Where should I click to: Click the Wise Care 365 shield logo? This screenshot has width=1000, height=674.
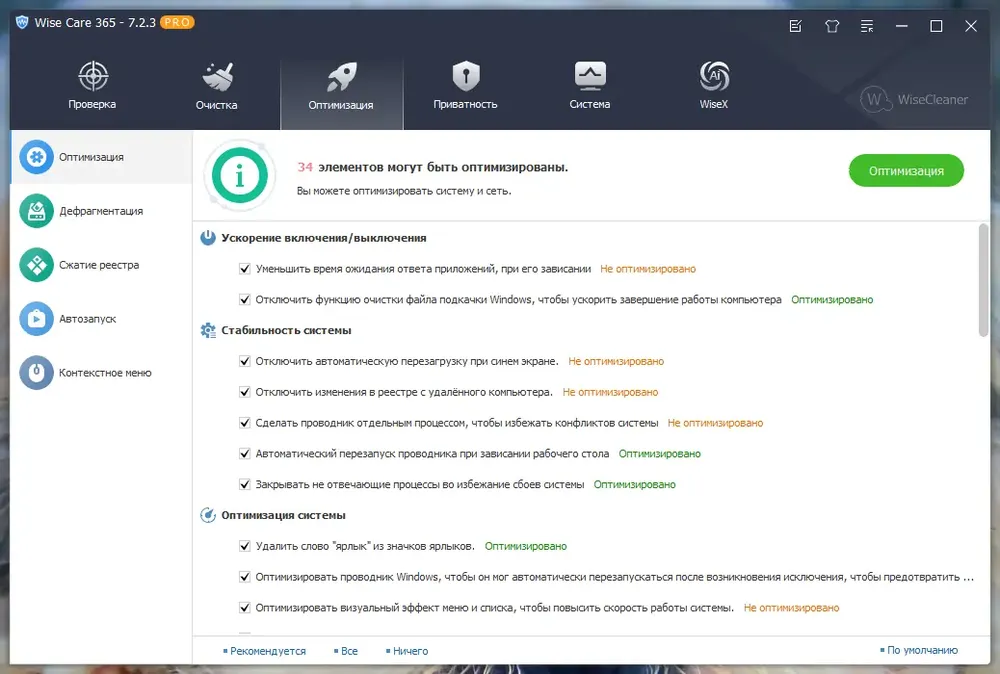click(22, 22)
